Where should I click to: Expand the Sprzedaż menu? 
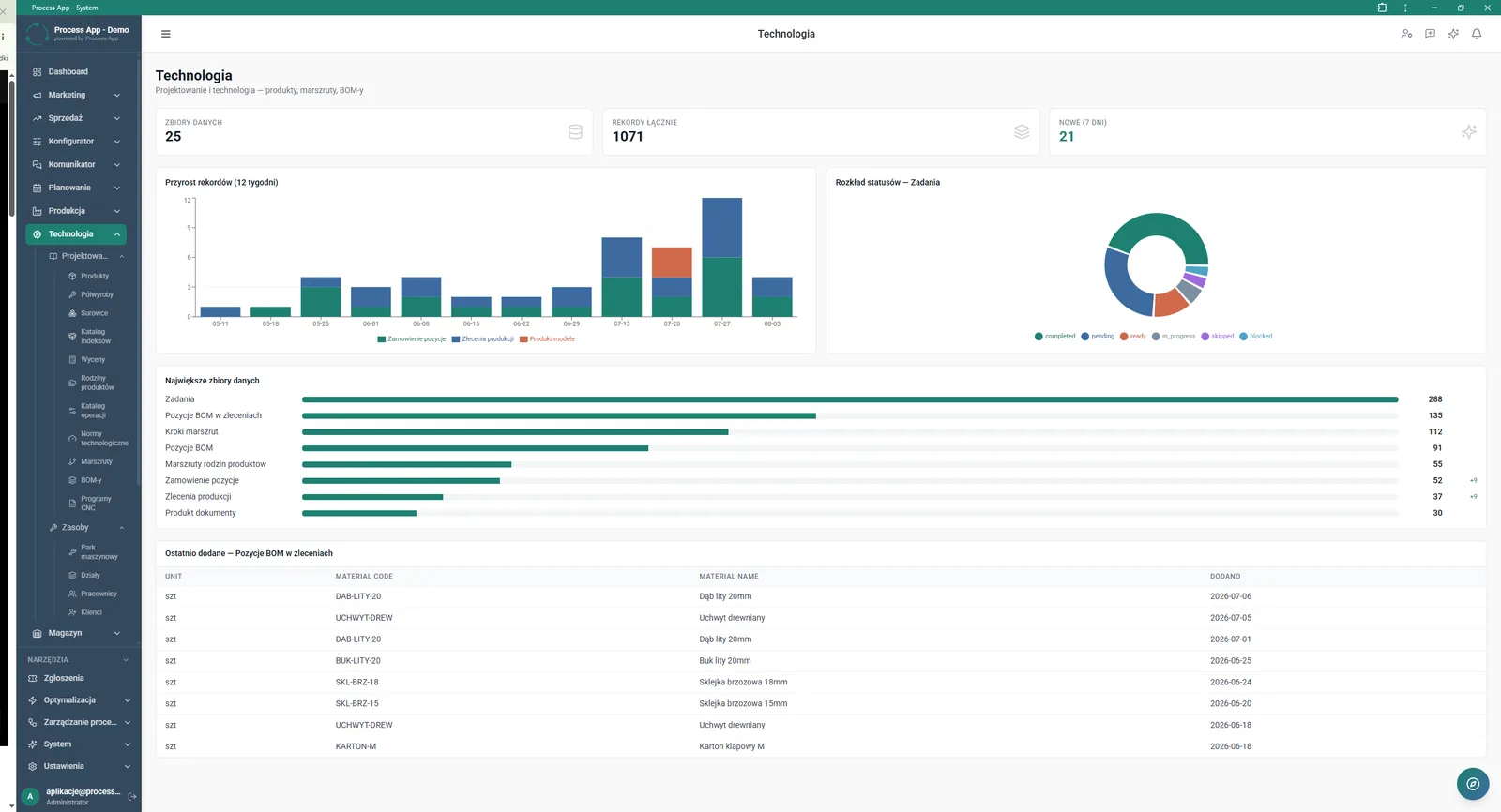78,118
